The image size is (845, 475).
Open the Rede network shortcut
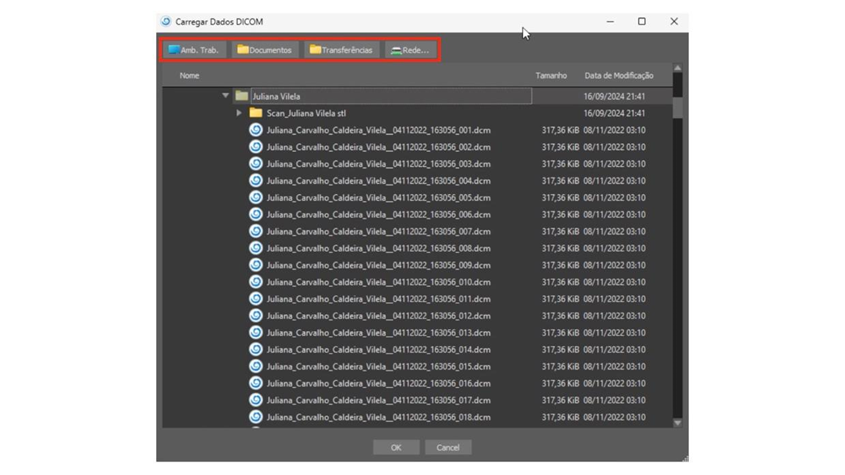pyautogui.click(x=410, y=50)
